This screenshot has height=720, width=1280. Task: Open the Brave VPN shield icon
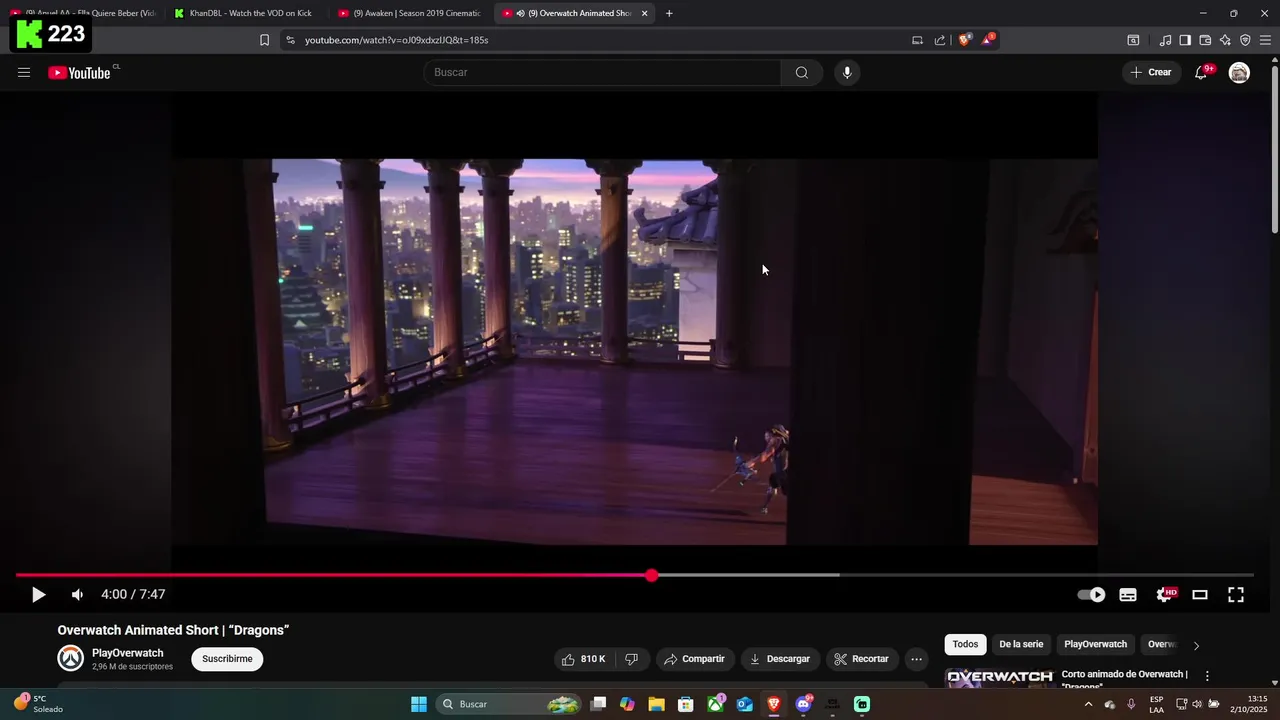1245,40
